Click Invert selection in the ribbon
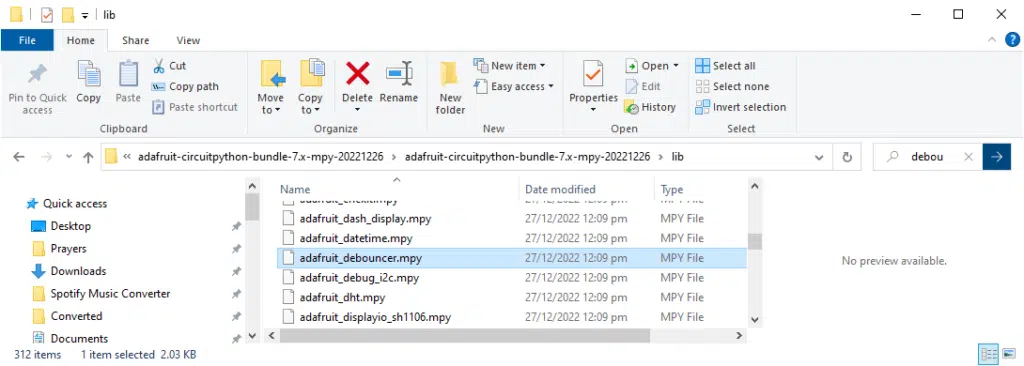 point(741,107)
